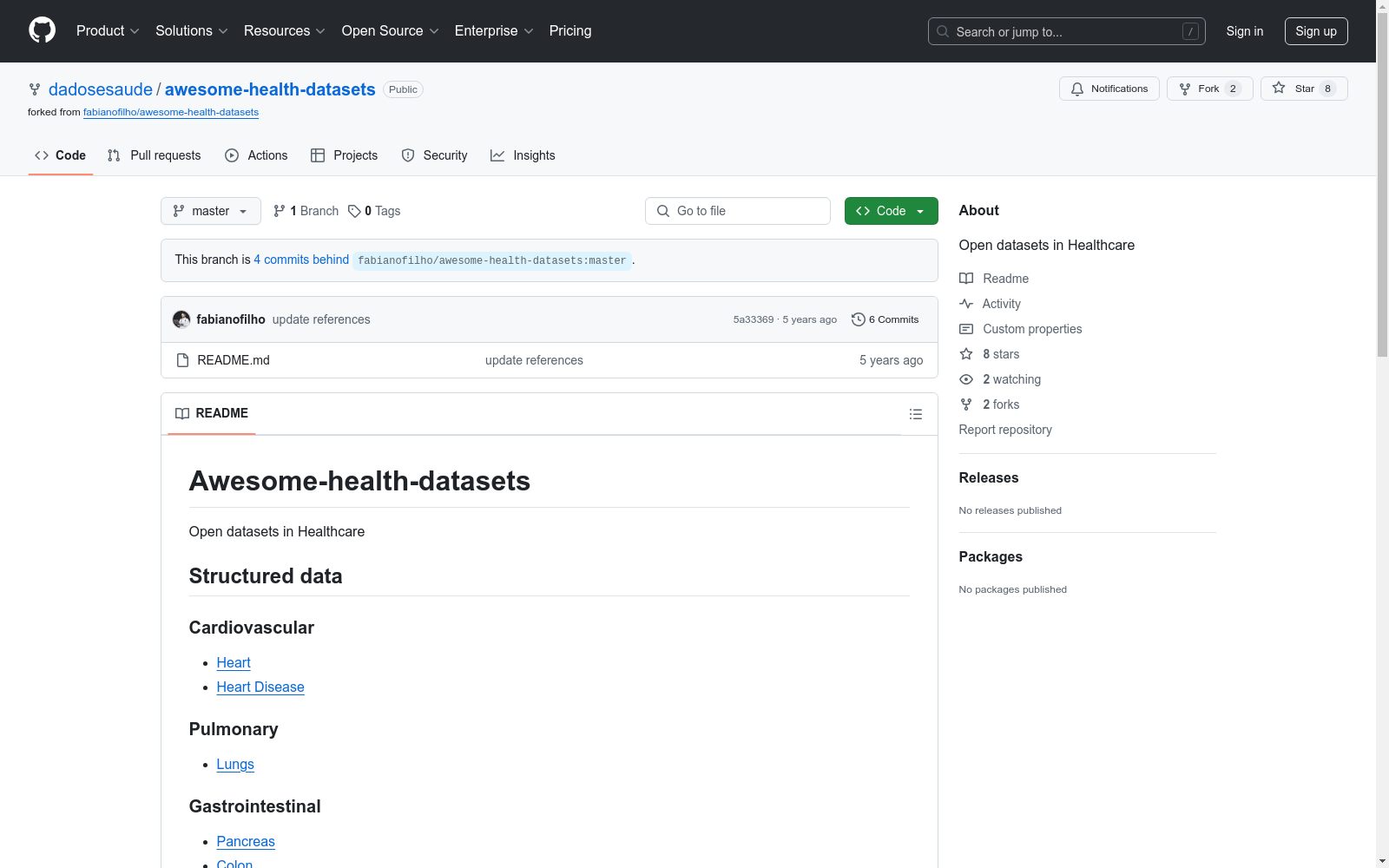The image size is (1389, 868).
Task: View the 1 Branch link
Action: point(306,211)
